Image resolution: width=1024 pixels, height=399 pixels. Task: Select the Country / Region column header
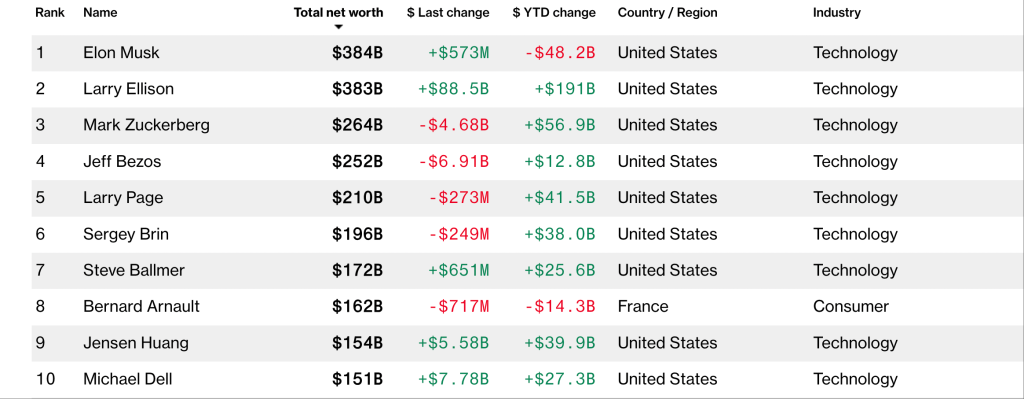(x=667, y=12)
